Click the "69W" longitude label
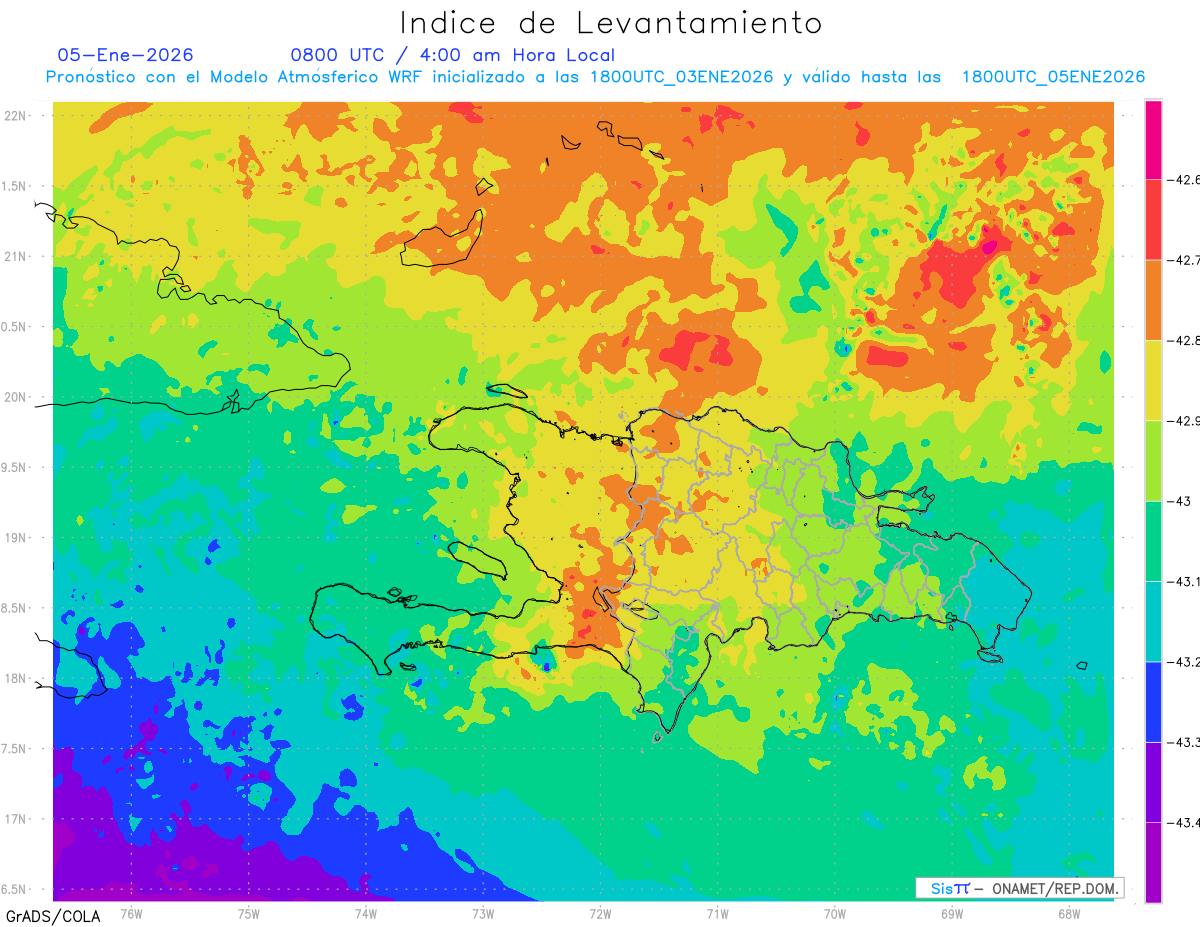The image size is (1200, 927). pos(952,913)
